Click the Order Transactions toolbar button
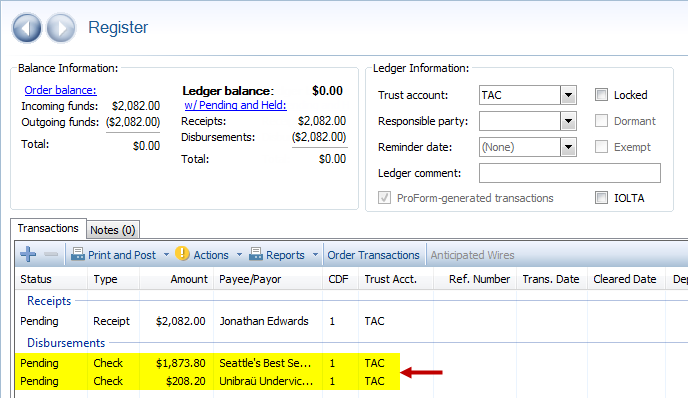The height and width of the screenshot is (398, 688). (x=373, y=255)
